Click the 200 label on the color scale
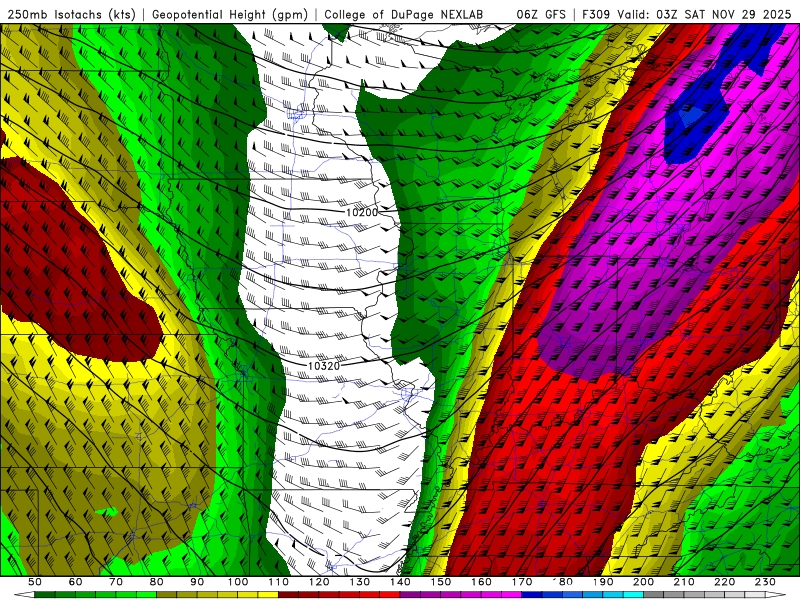Viewport: 800px width, 600px height. (644, 582)
